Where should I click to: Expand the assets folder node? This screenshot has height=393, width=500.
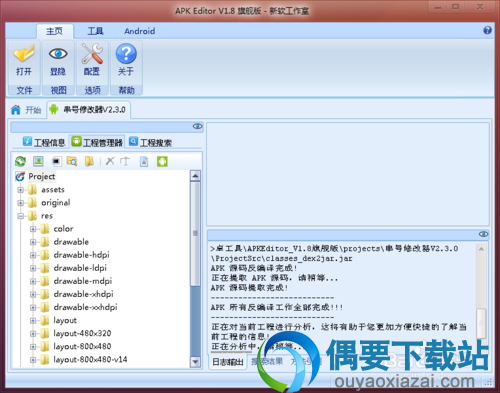pos(21,190)
